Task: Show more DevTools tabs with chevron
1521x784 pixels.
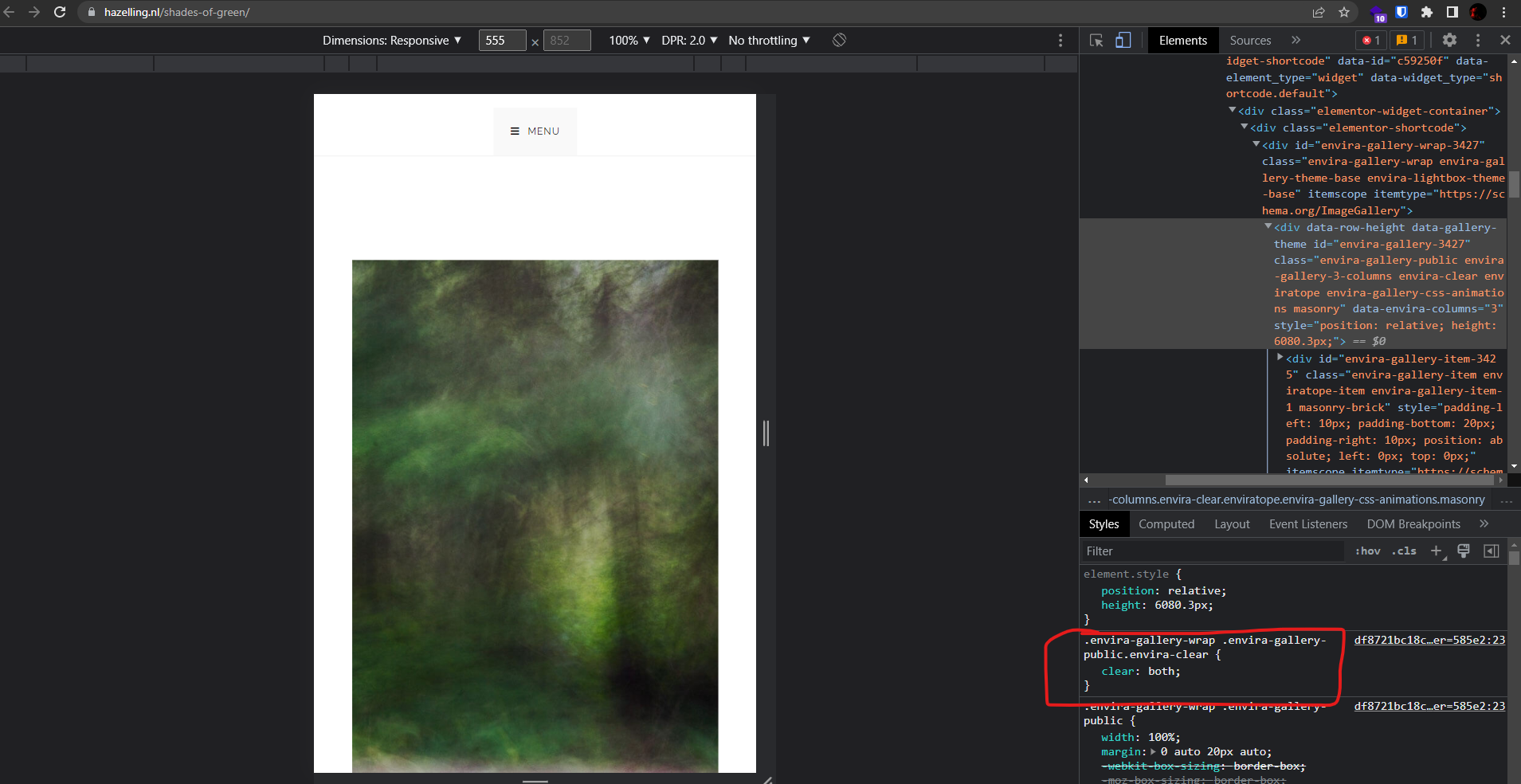Action: [x=1296, y=40]
